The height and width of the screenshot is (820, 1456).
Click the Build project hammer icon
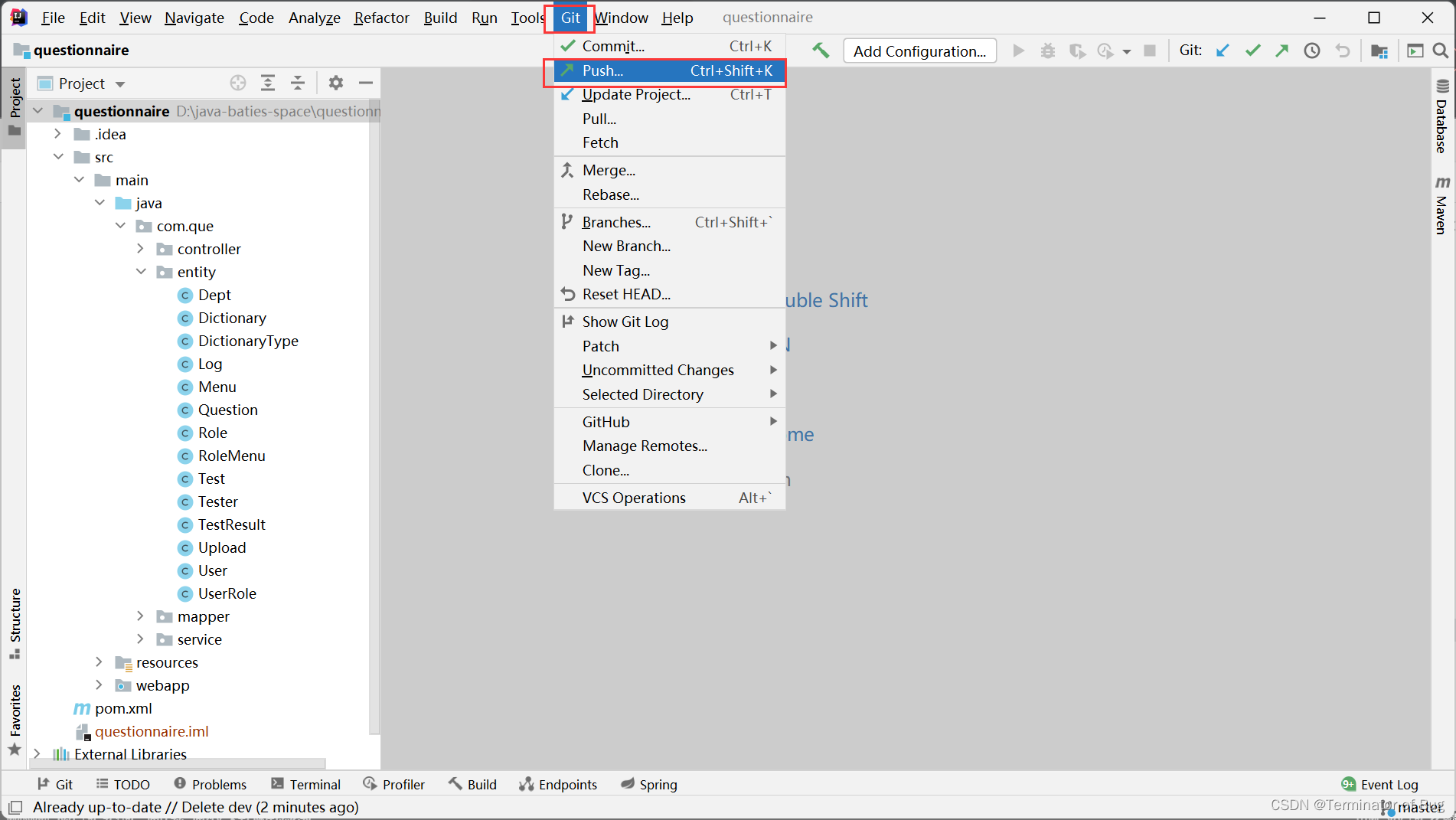coord(821,51)
